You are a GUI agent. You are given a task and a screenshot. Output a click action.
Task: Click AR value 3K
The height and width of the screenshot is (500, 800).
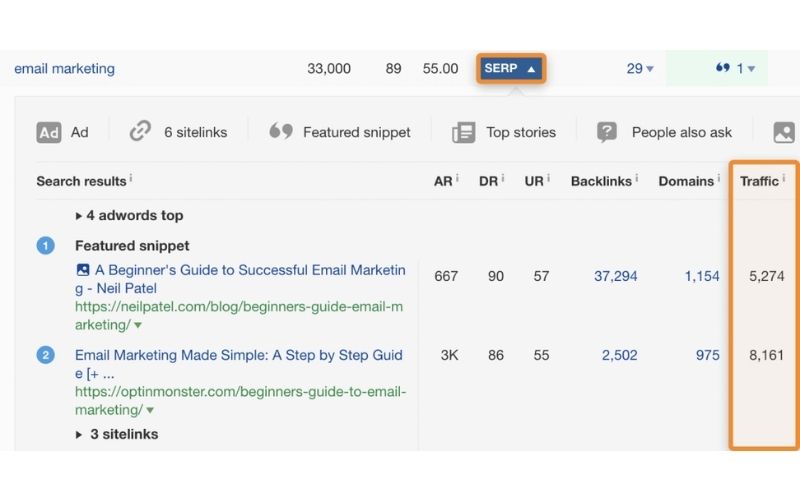point(449,355)
